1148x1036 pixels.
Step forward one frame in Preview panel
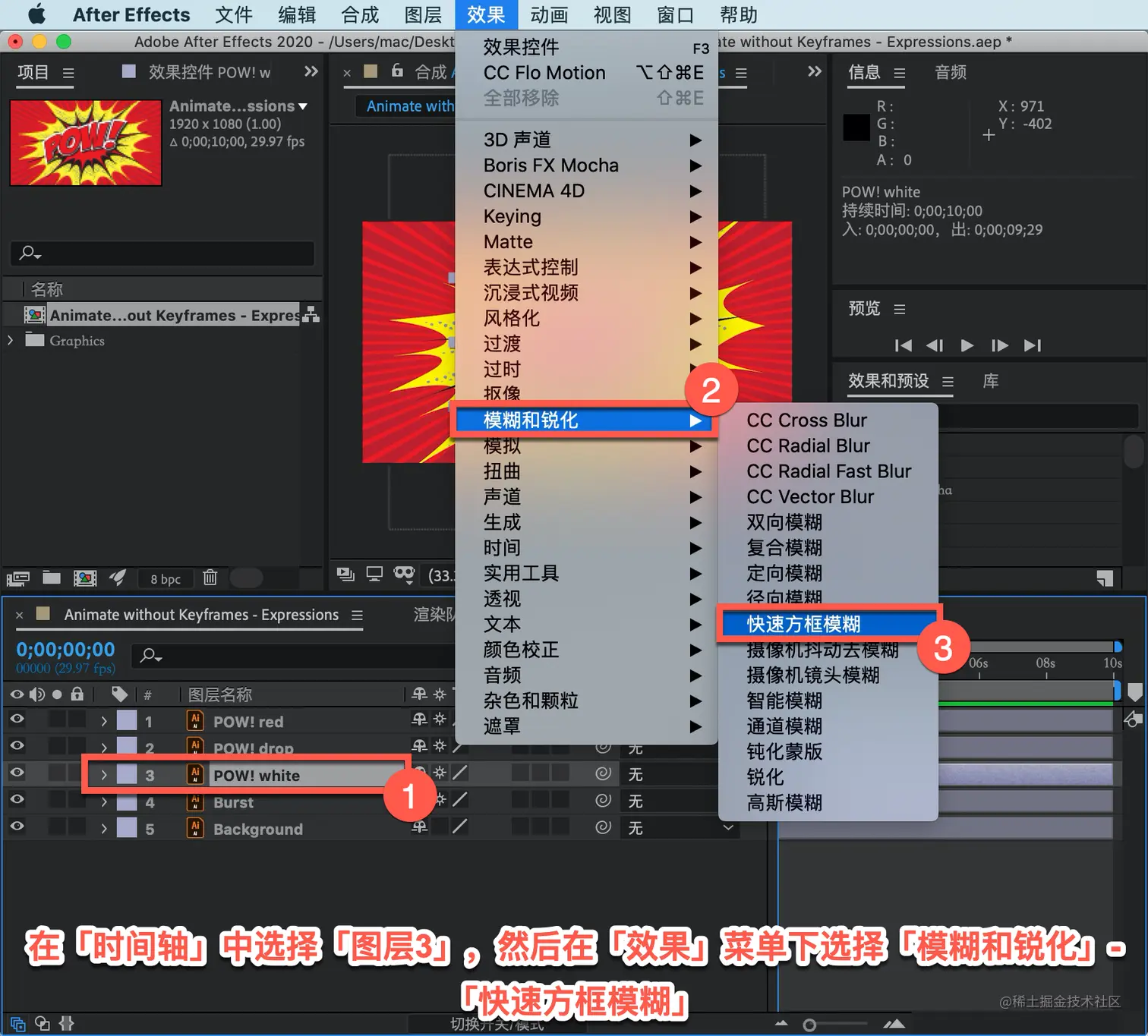click(999, 345)
